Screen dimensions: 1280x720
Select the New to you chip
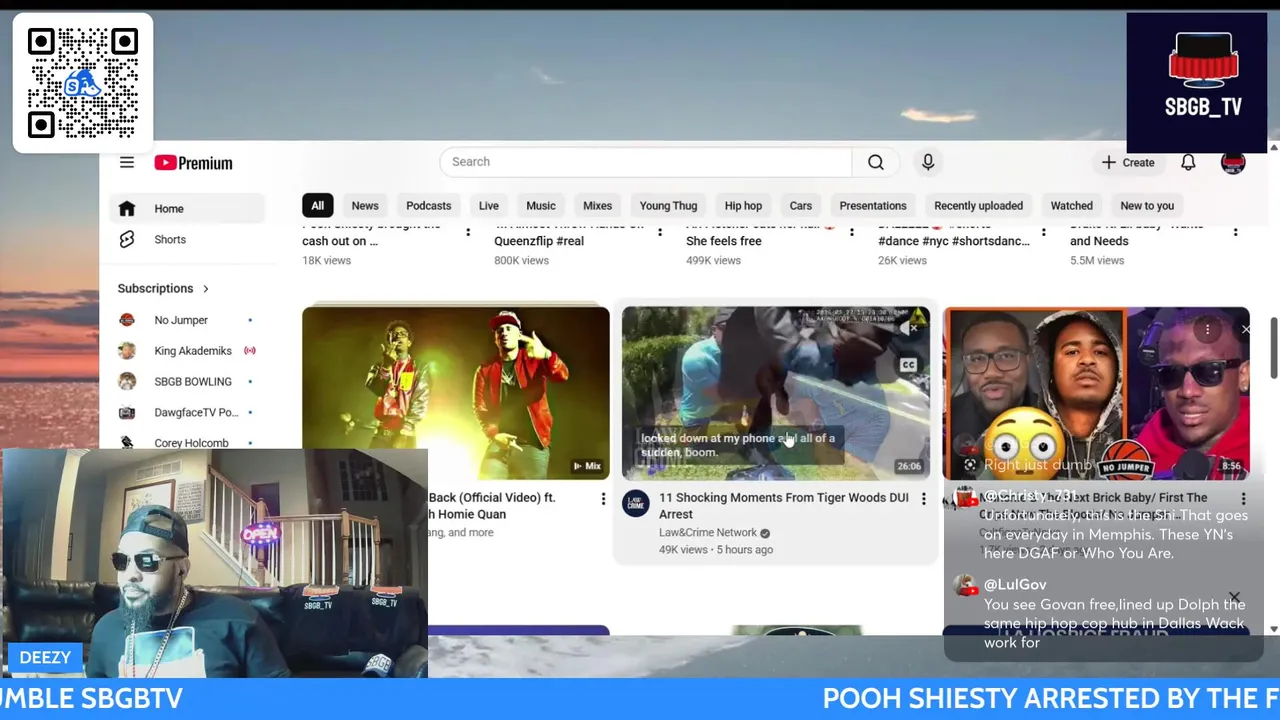click(x=1147, y=206)
